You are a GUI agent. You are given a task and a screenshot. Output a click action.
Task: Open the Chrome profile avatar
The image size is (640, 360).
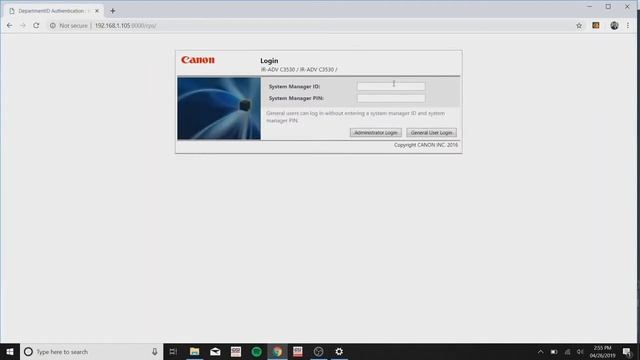pyautogui.click(x=614, y=25)
